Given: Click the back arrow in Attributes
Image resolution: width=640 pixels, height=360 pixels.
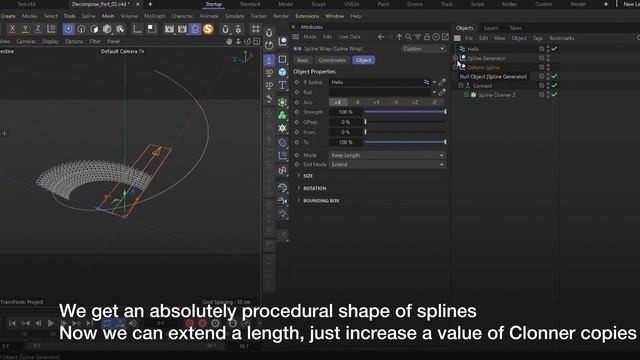Looking at the screenshot, I should [381, 37].
